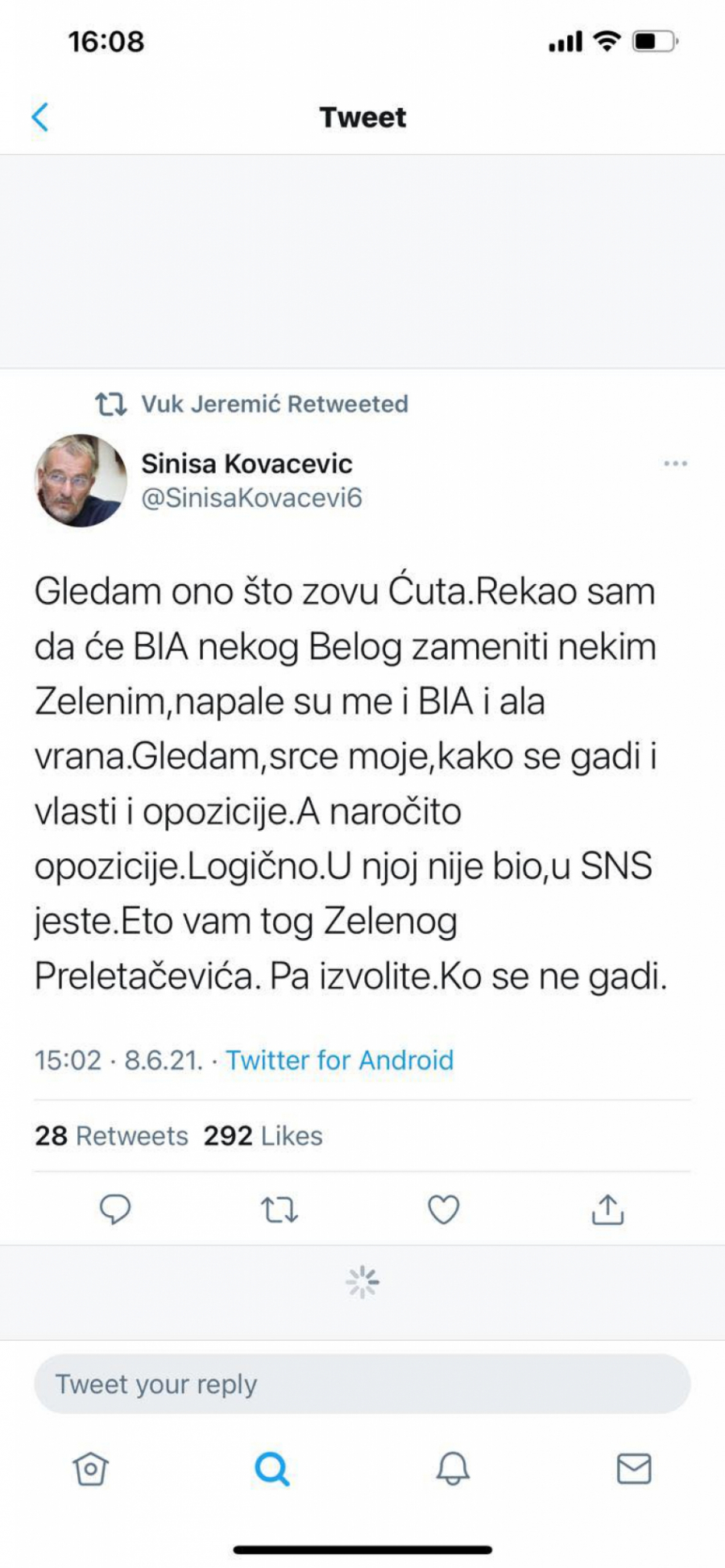The image size is (725, 1568).
Task: Tap the 'Tweet your reply' input field
Action: [362, 1383]
